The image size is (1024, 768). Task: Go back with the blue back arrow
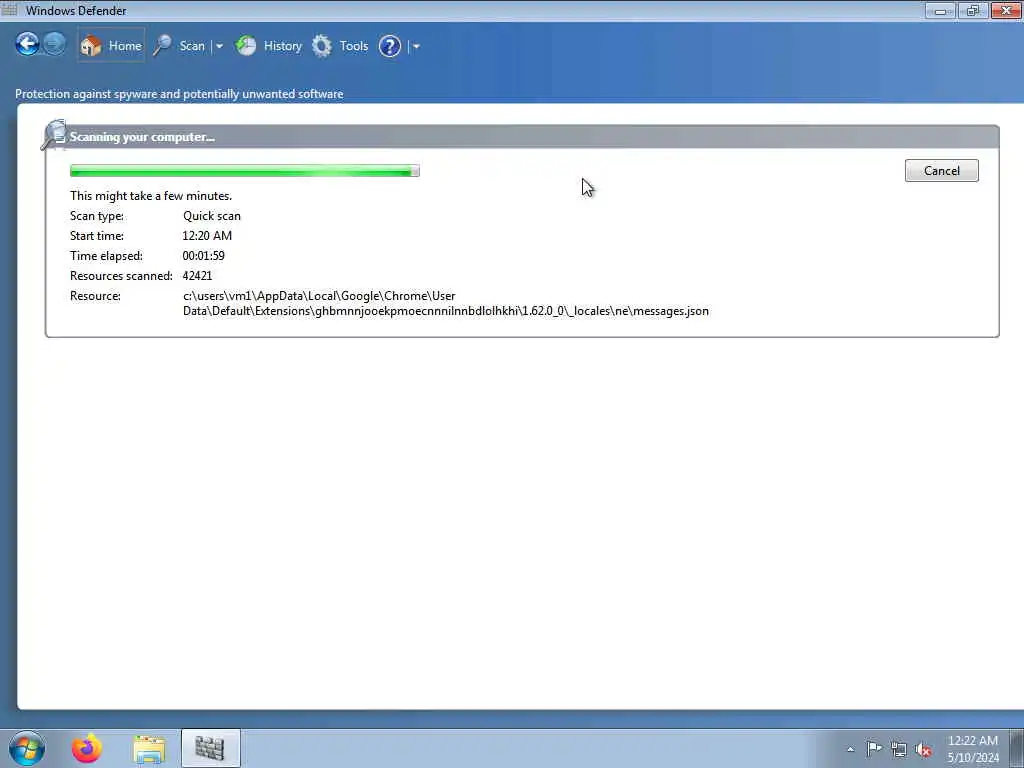[27, 44]
